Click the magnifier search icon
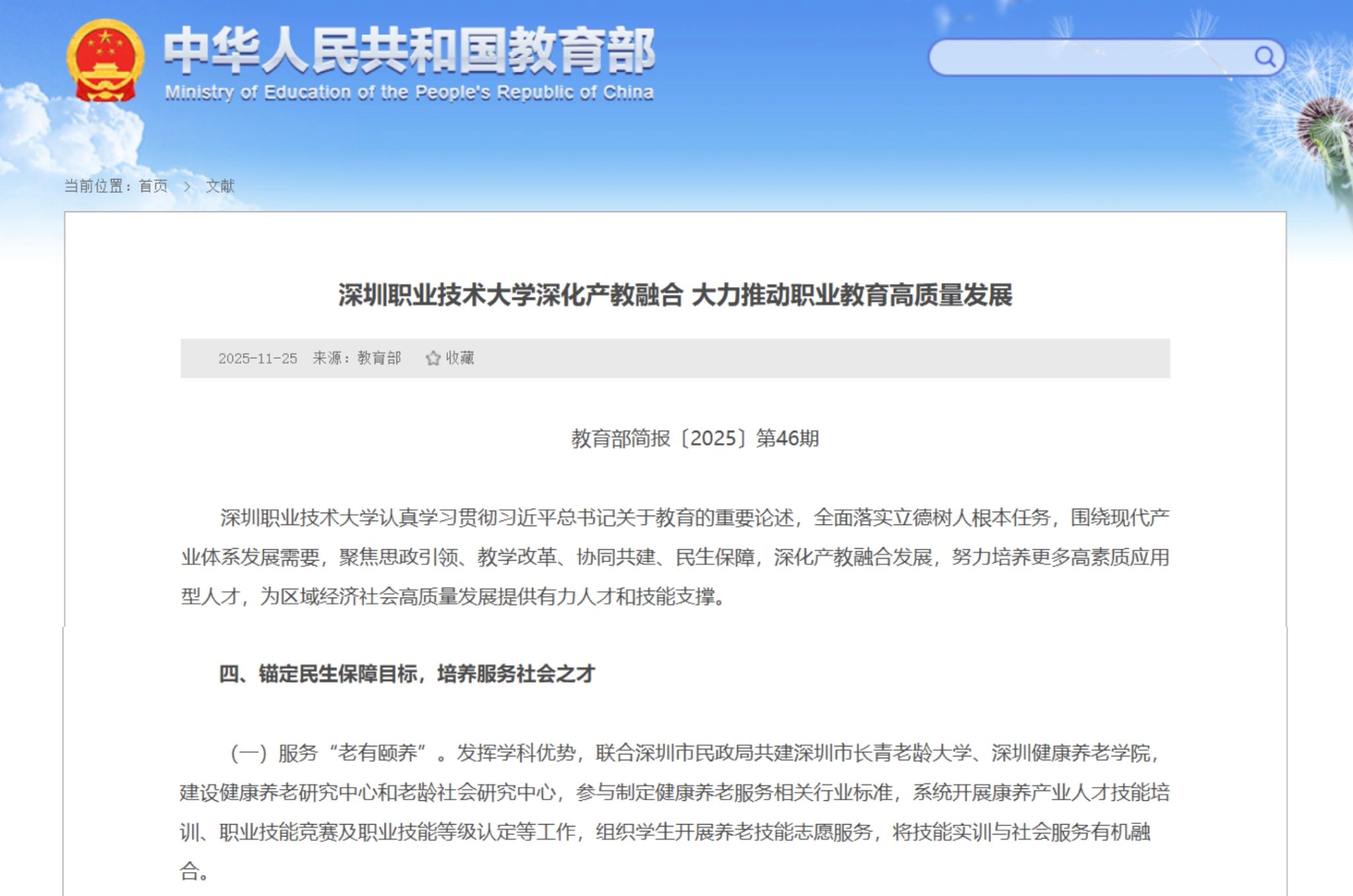1353x896 pixels. pos(1264,57)
